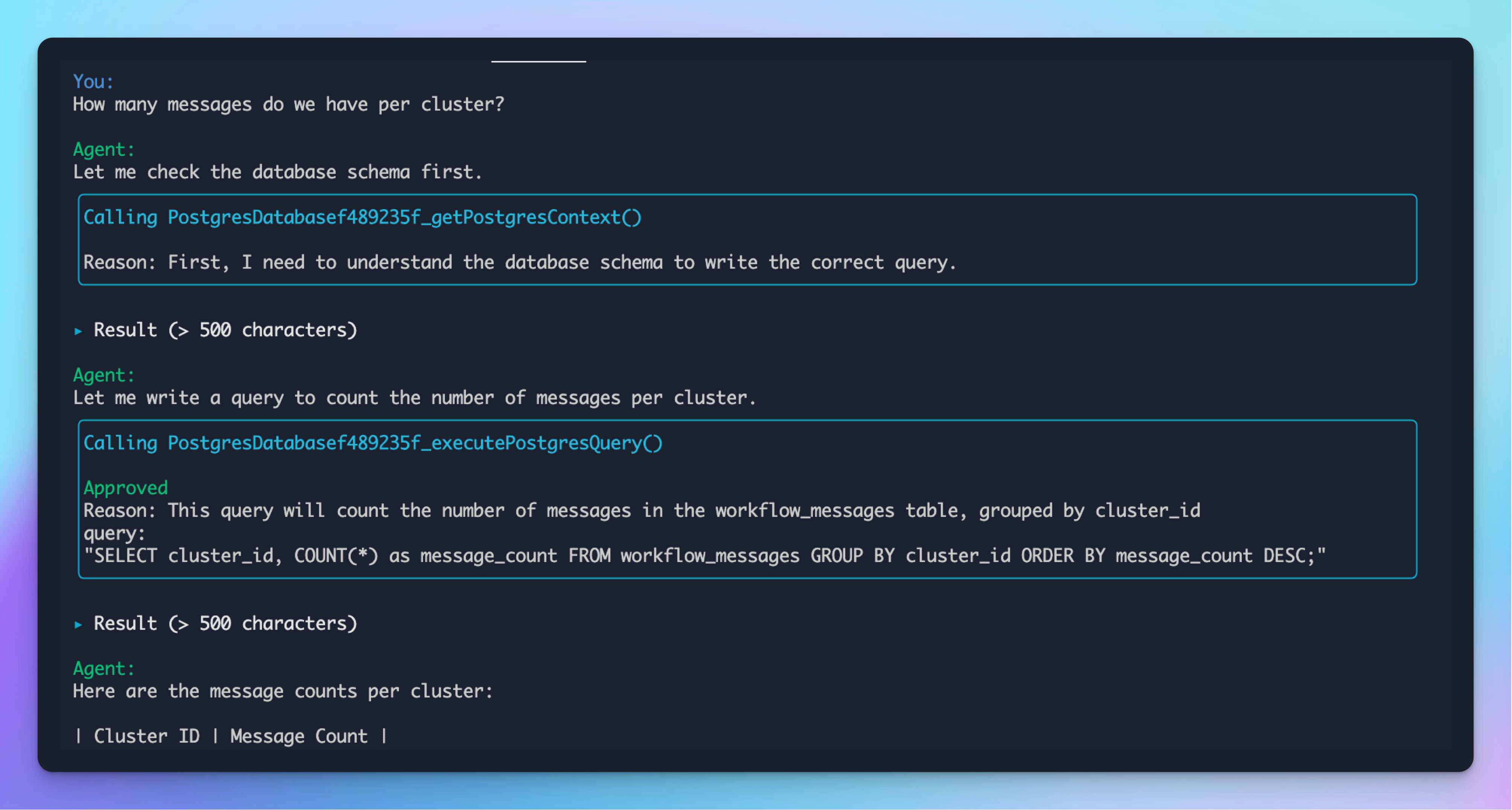Select the green Approved status label

[x=126, y=488]
